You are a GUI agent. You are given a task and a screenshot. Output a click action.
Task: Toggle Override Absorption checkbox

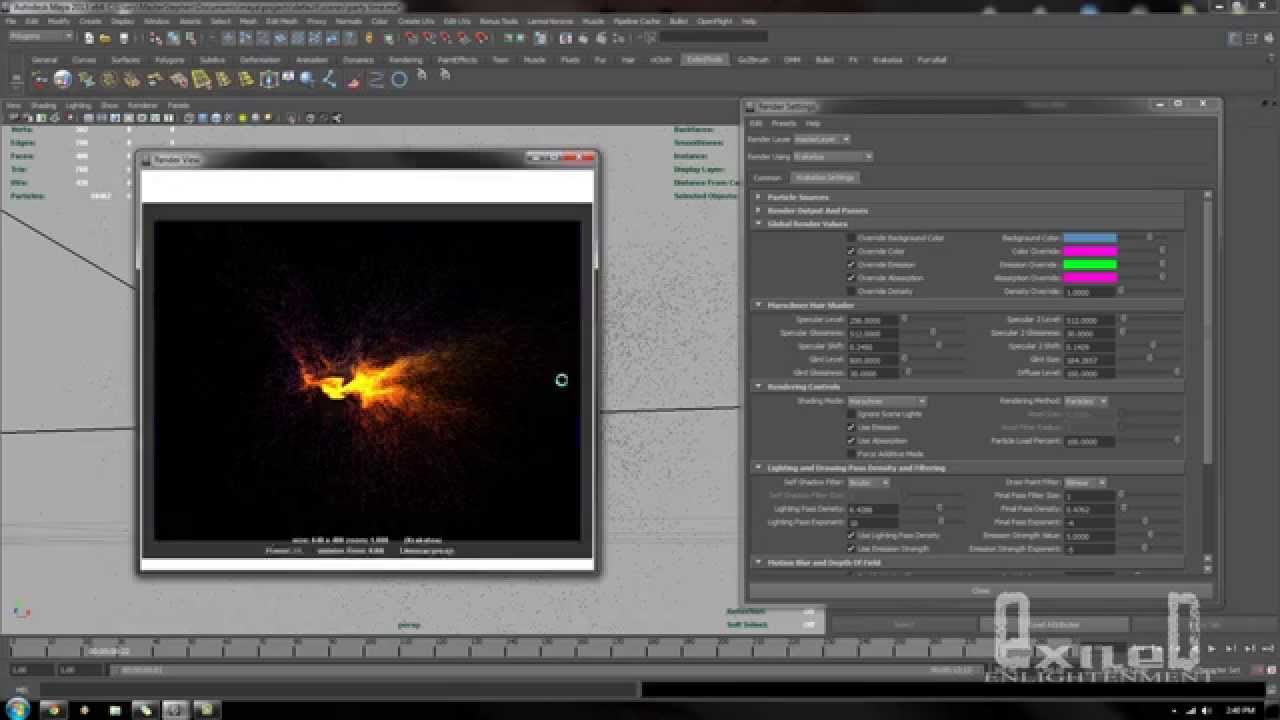tap(851, 278)
